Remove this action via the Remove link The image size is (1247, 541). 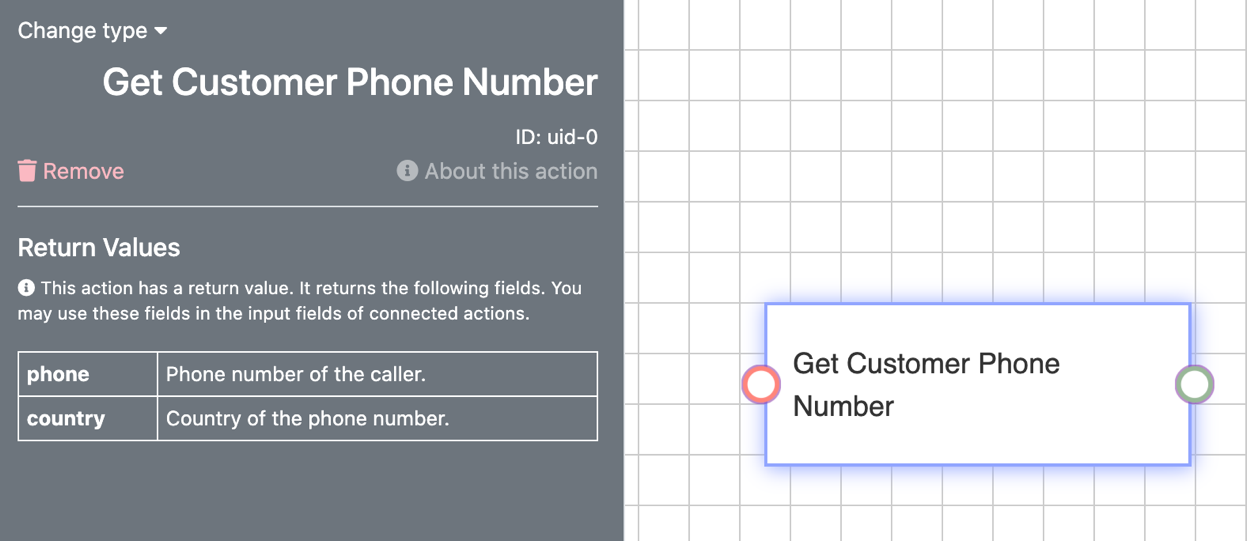tap(71, 171)
